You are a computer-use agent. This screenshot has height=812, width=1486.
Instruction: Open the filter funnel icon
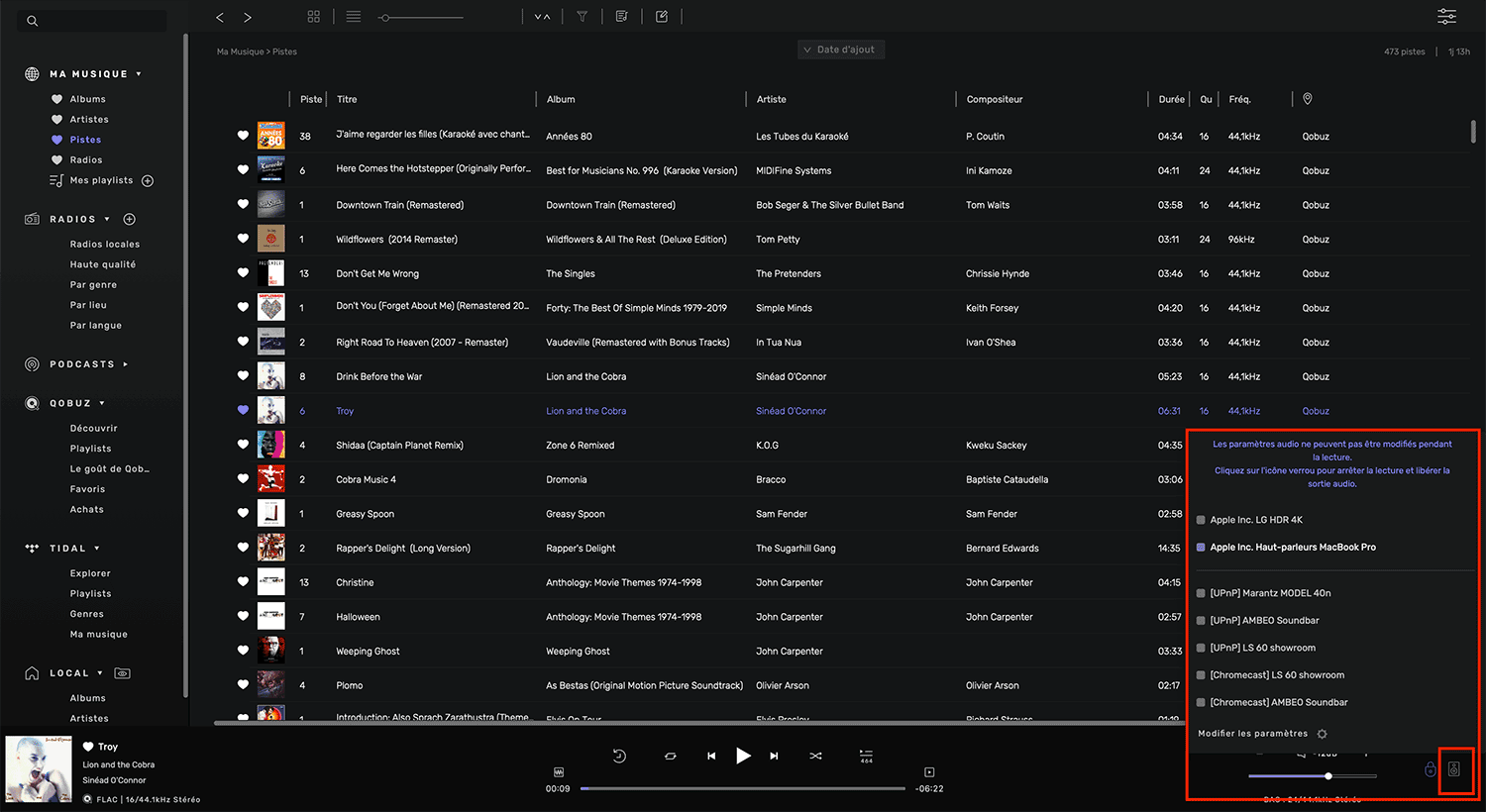pos(583,17)
